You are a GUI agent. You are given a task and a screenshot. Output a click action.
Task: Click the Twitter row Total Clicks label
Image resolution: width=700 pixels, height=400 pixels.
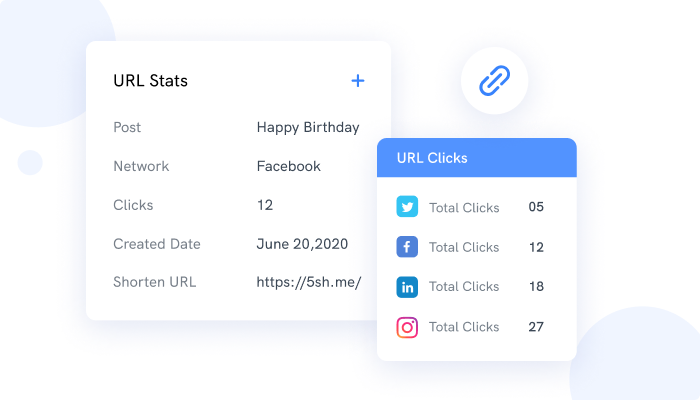[464, 208]
